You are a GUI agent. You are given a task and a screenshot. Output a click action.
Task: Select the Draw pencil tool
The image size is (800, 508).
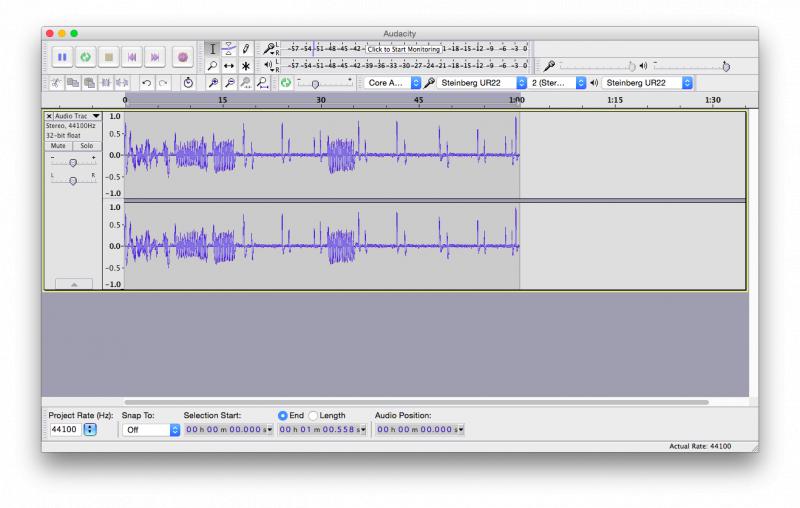(245, 49)
